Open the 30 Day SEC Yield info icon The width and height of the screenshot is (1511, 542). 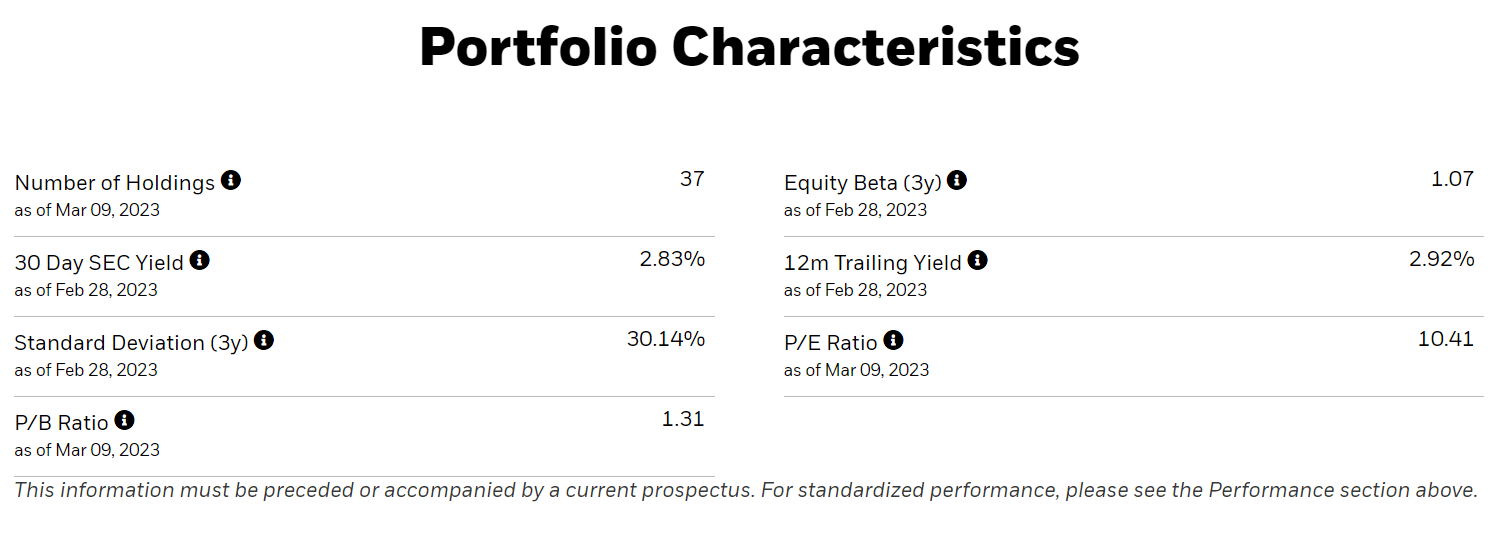click(200, 261)
